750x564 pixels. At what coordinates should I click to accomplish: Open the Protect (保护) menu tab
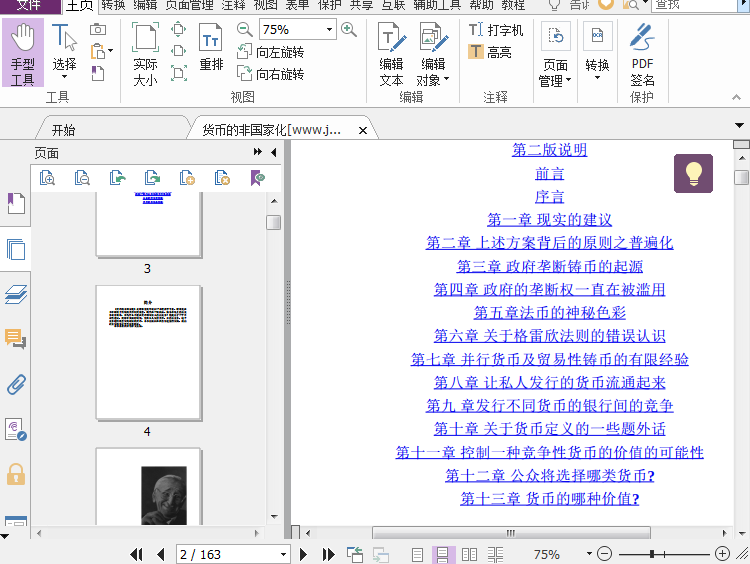[x=330, y=5]
